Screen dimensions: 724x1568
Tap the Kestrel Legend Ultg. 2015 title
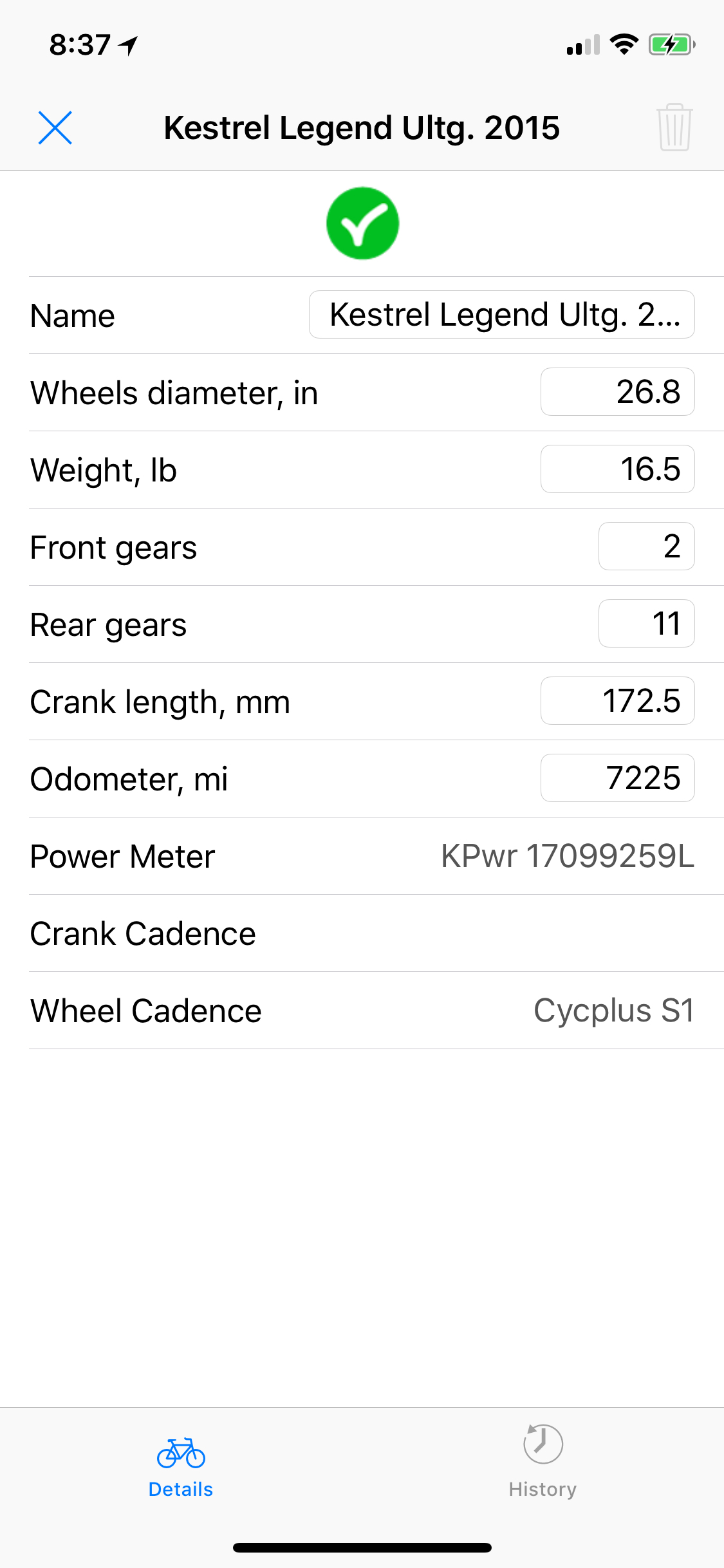pos(362,127)
